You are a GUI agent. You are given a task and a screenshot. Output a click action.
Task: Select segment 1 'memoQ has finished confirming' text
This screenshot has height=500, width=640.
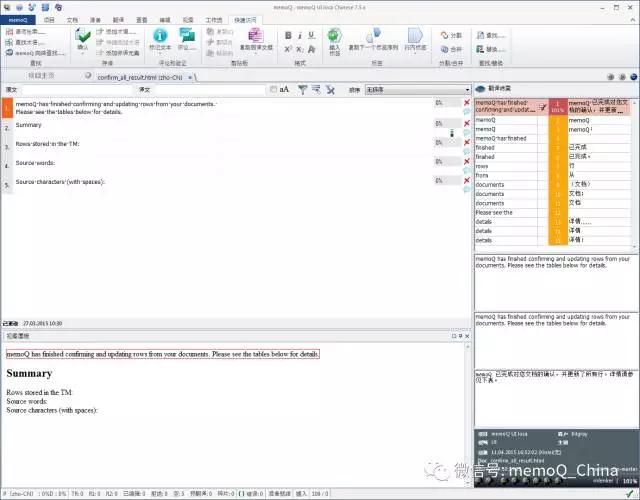116,108
